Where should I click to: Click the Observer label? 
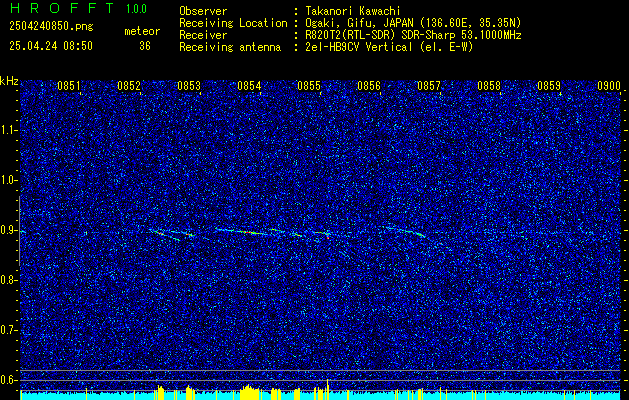tap(203, 11)
